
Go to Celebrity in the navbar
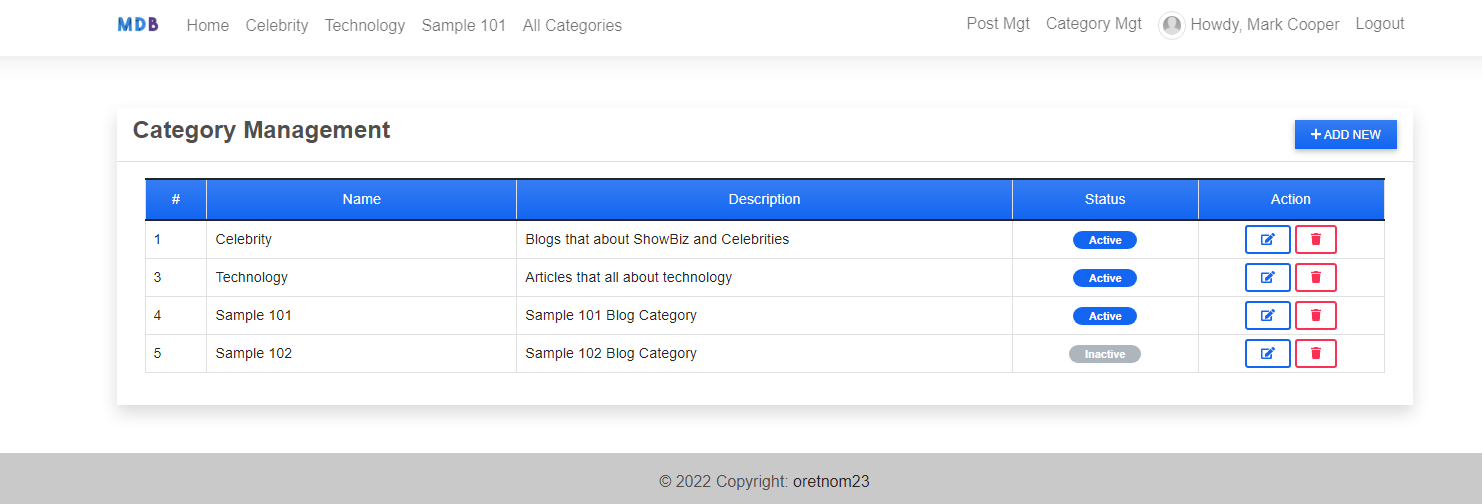point(277,26)
